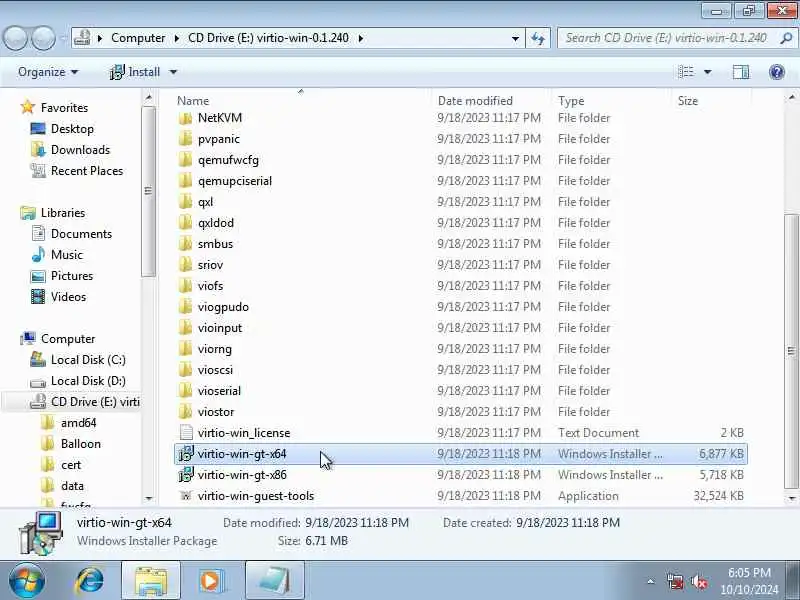The height and width of the screenshot is (600, 800).
Task: Click the Forward navigation button
Action: pyautogui.click(x=44, y=38)
